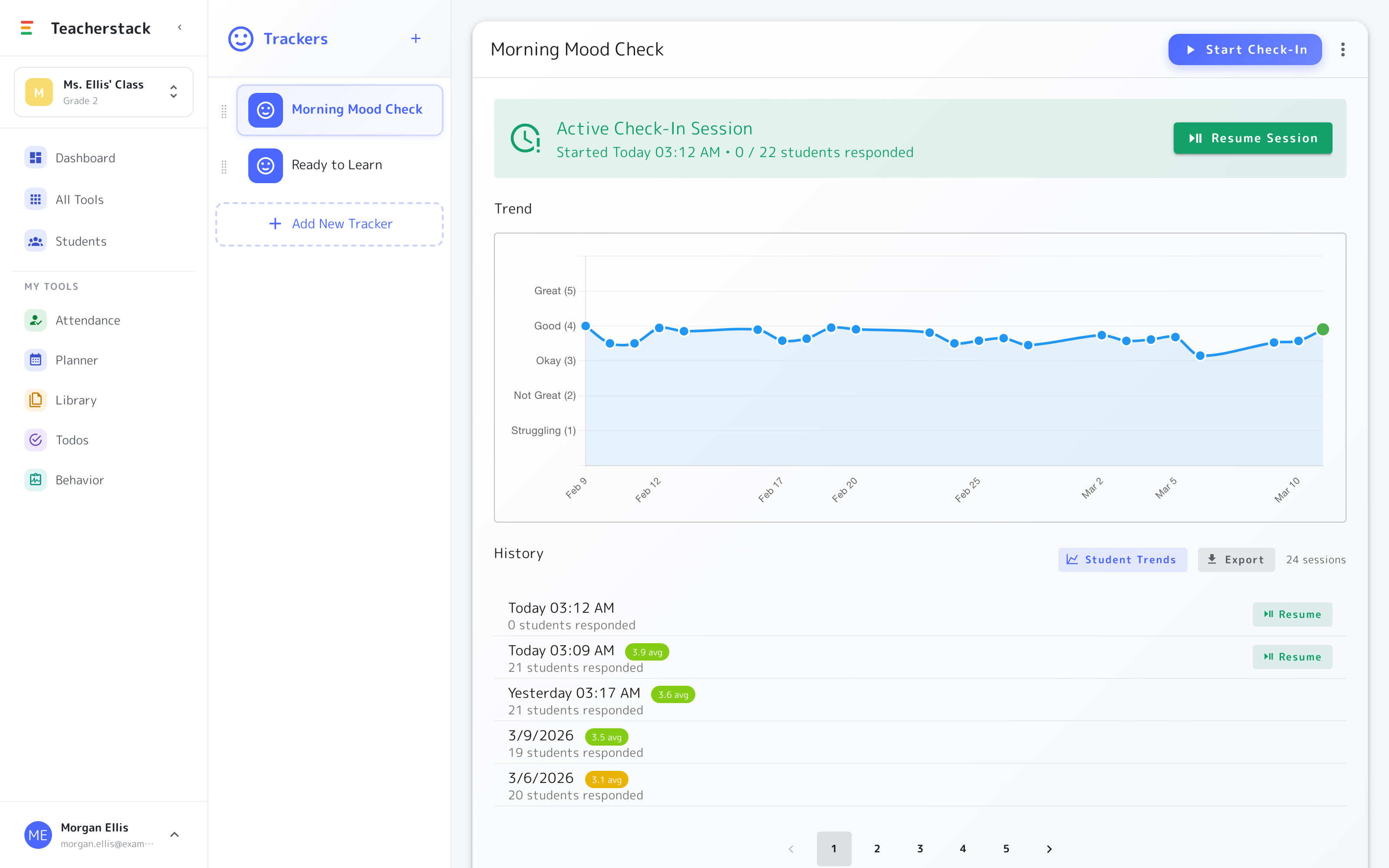Image resolution: width=1389 pixels, height=868 pixels.
Task: Click the plus icon beside Trackers
Action: pyautogui.click(x=415, y=39)
